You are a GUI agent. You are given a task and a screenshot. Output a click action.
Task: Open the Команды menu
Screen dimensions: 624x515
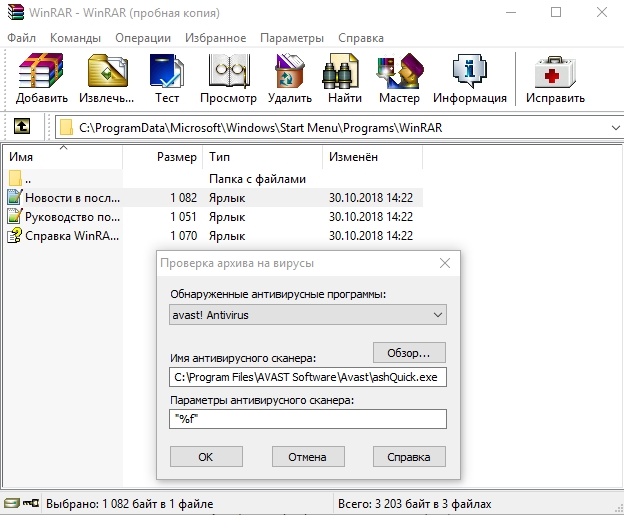tap(75, 38)
